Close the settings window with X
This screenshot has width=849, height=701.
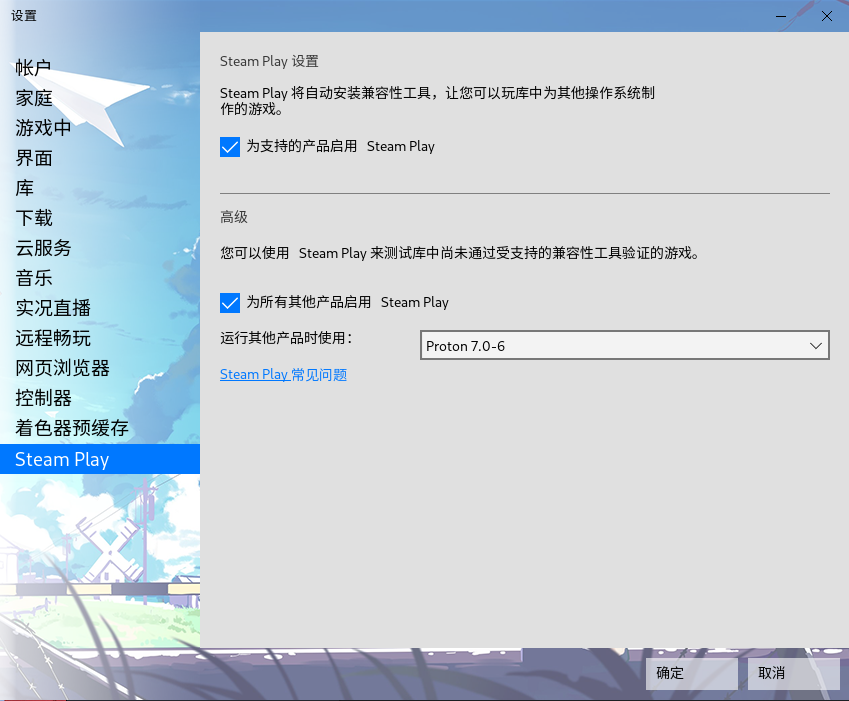pos(827,16)
